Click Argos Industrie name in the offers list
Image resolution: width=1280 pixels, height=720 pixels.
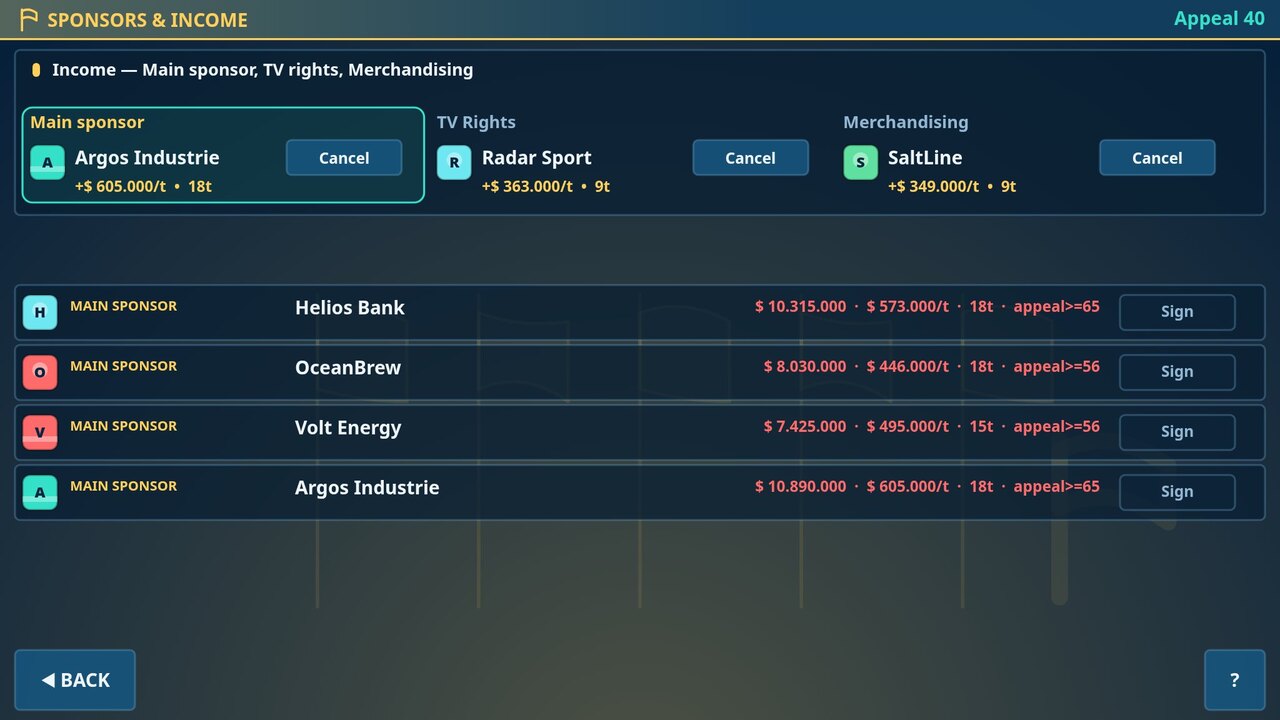point(367,488)
